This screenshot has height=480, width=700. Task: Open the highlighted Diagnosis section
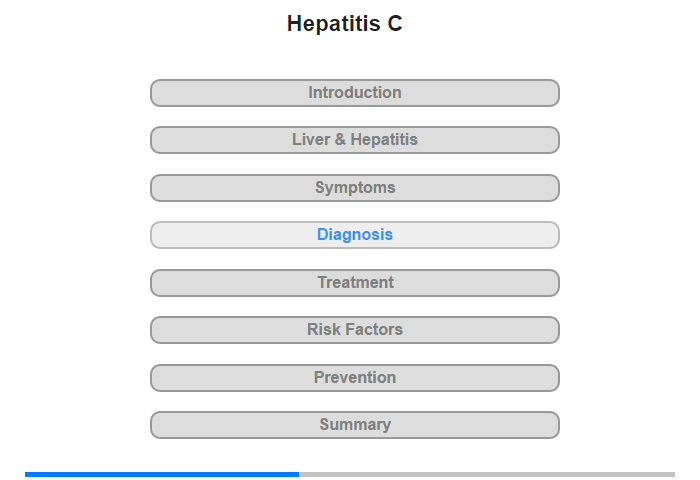point(355,235)
